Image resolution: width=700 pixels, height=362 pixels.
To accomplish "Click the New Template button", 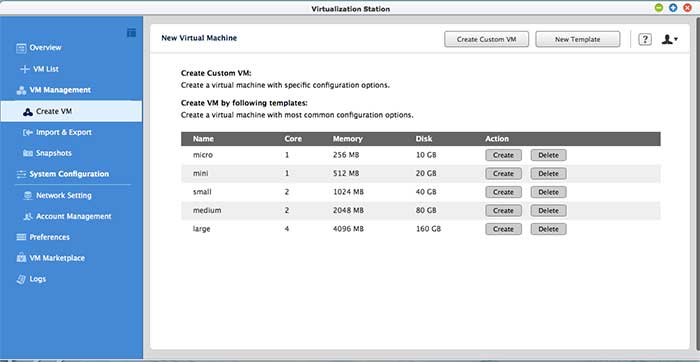I will [578, 39].
